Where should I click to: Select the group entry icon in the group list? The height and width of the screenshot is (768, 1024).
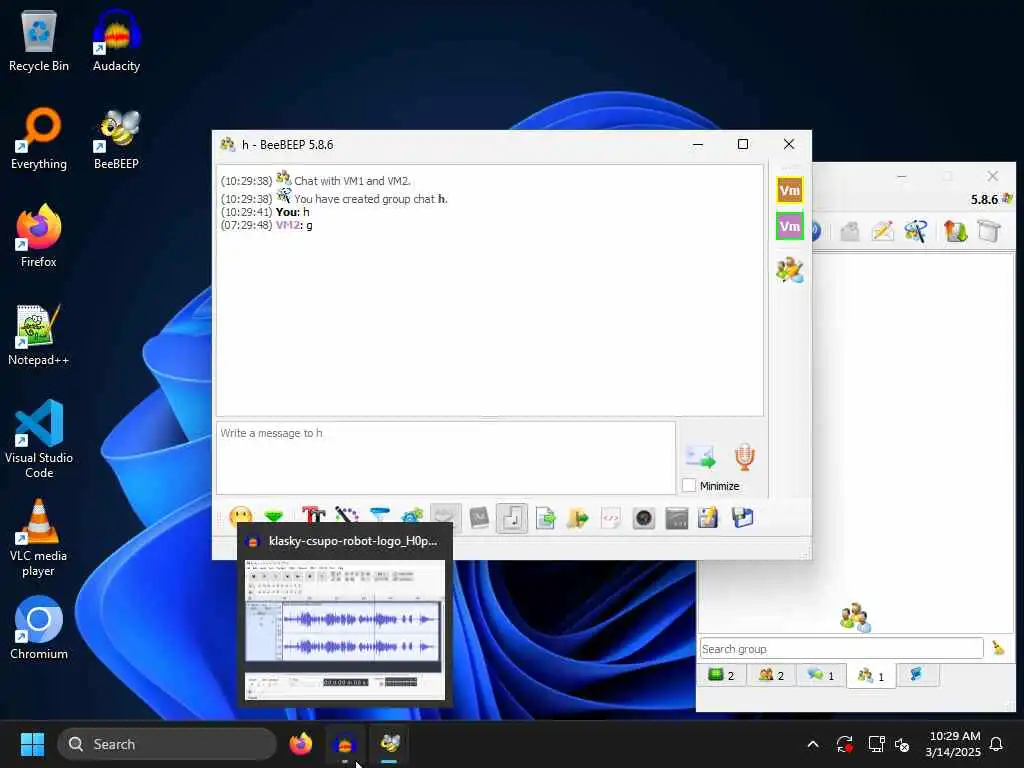[855, 617]
